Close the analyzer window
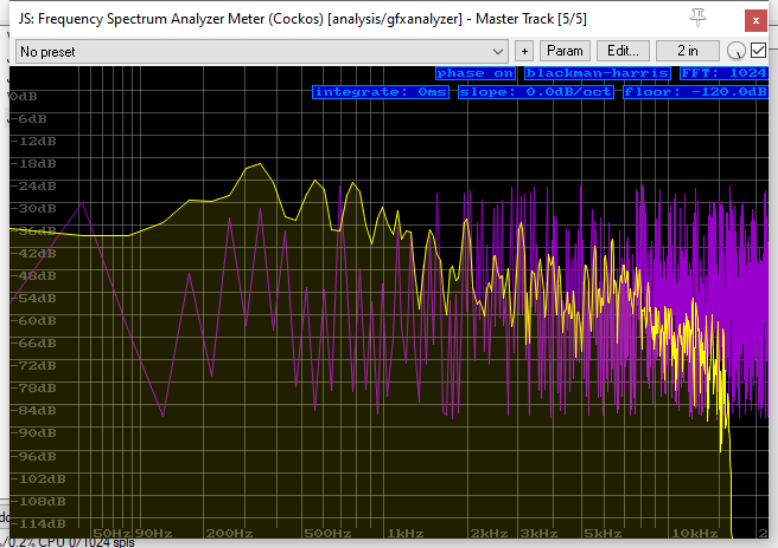 point(756,21)
